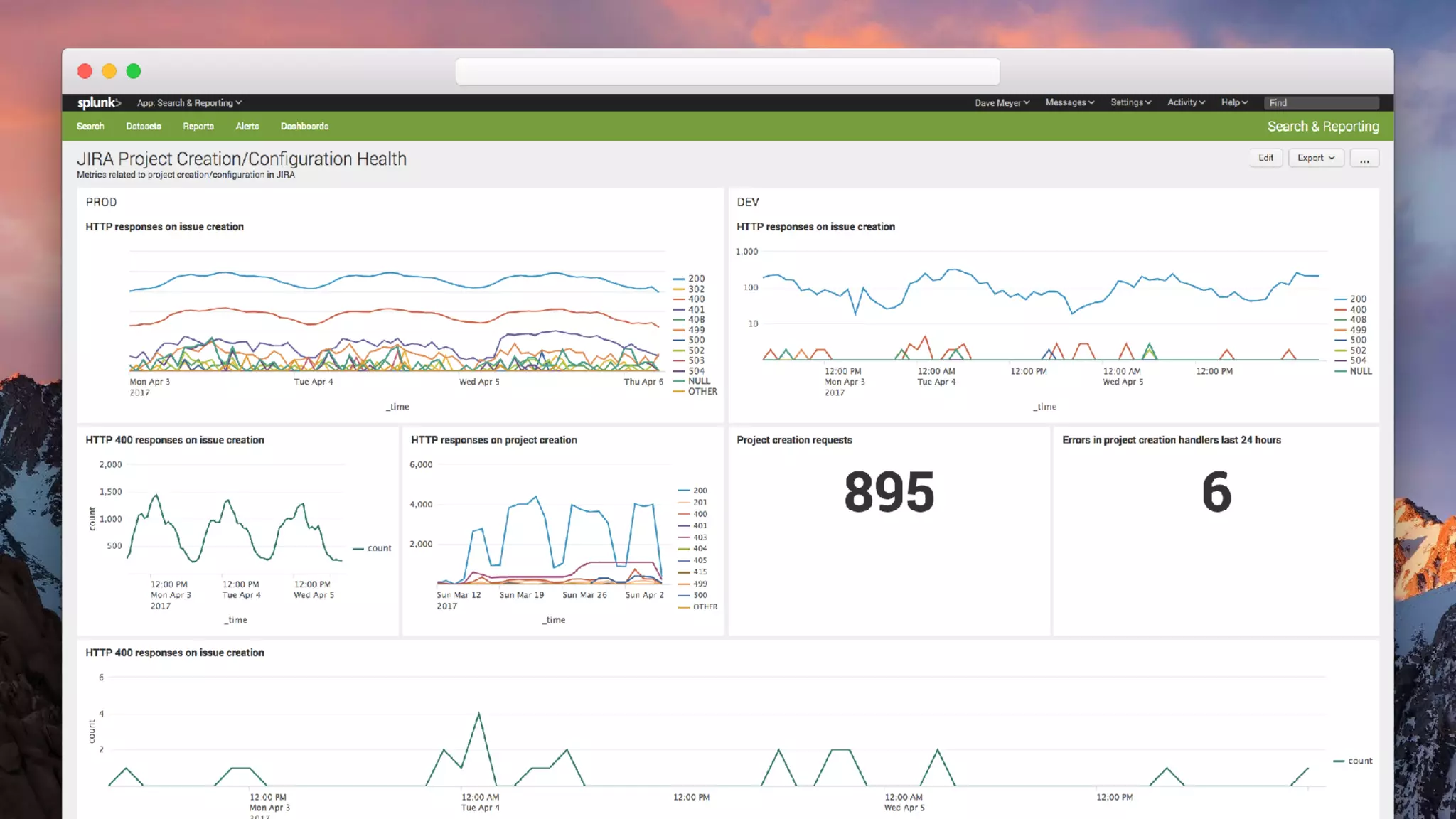The height and width of the screenshot is (819, 1456).
Task: Click the Splunk logo icon
Action: 99,102
